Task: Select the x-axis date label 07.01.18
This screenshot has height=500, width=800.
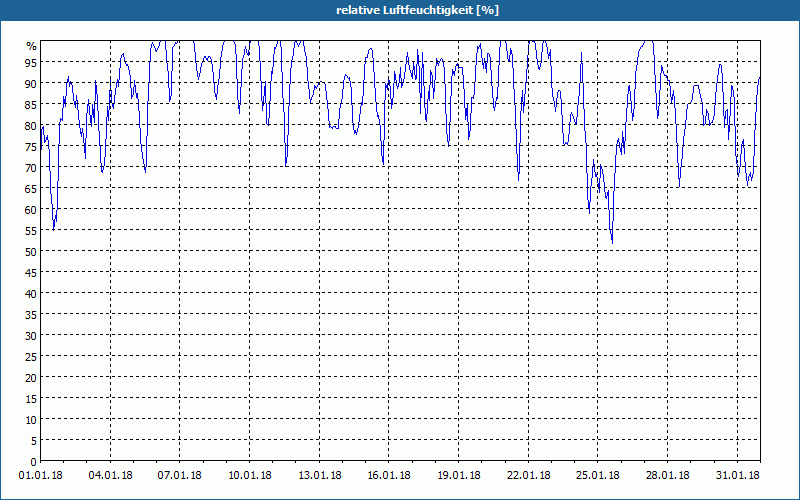Action: 179,476
